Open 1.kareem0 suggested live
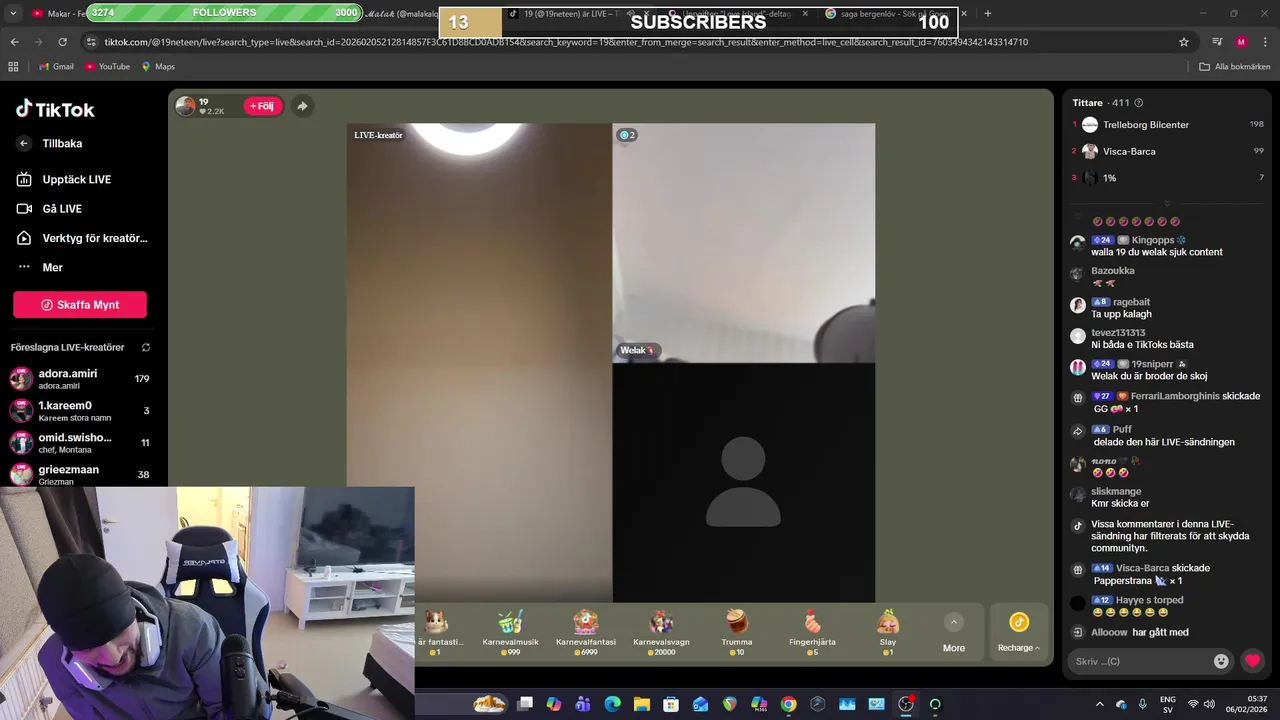The width and height of the screenshot is (1280, 720). click(x=80, y=411)
